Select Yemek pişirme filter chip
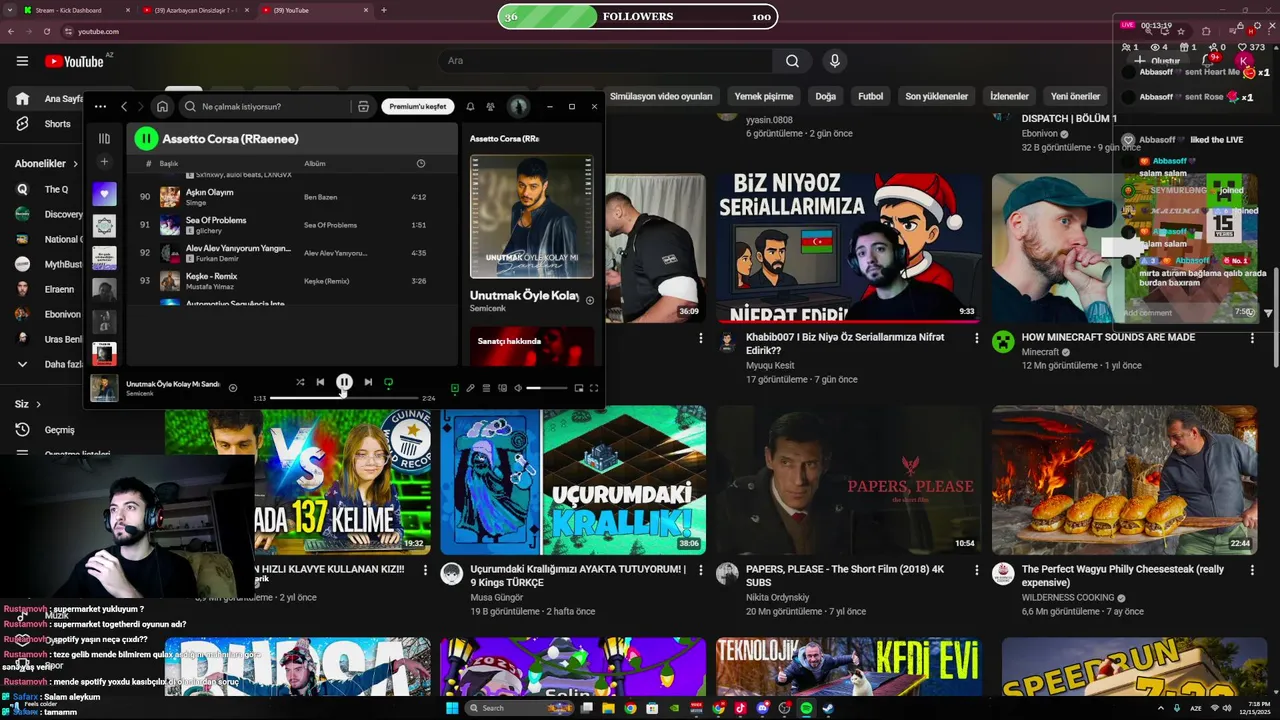Screen dimensions: 1280x720 point(763,96)
